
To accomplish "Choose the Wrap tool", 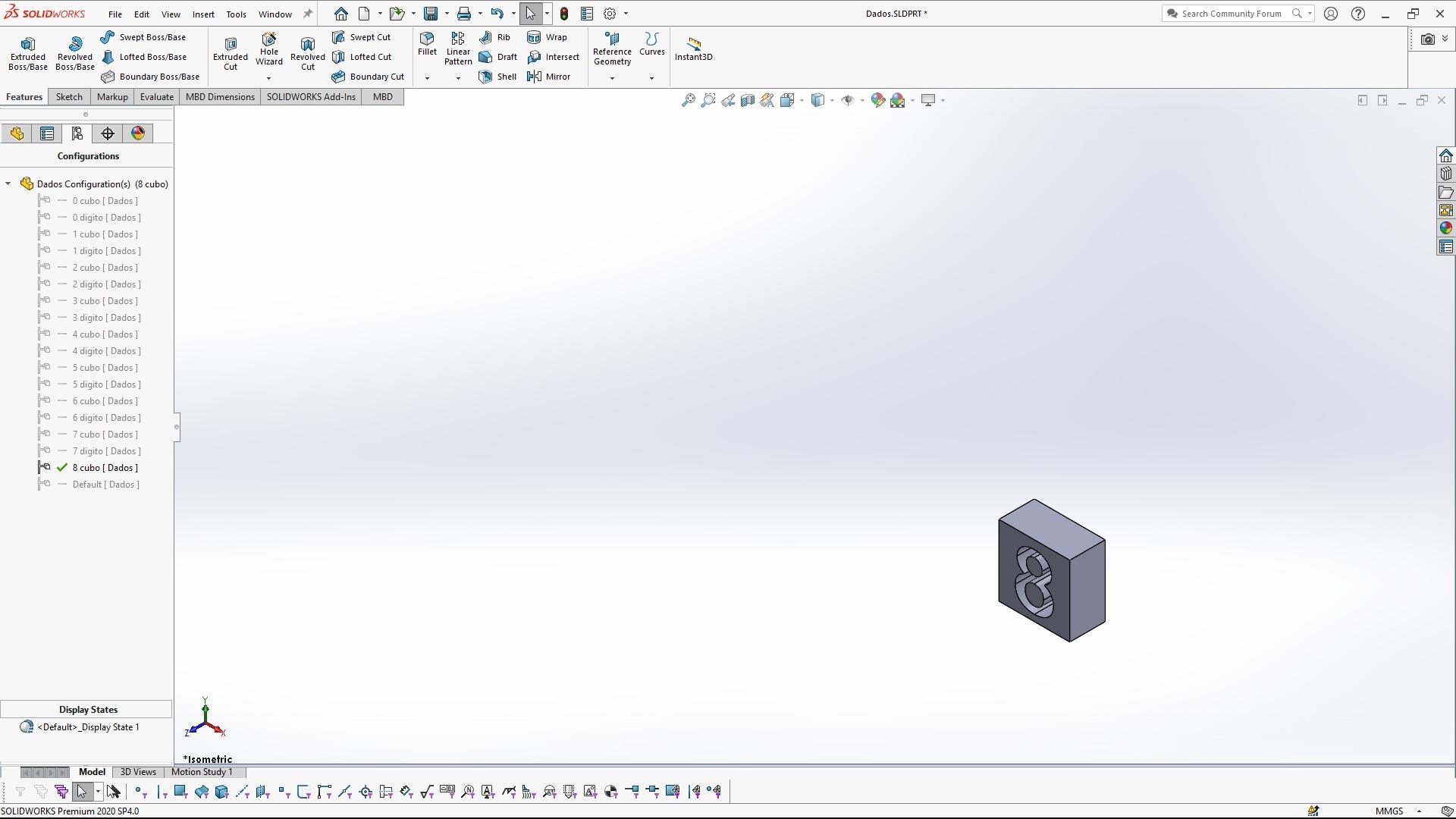I will pyautogui.click(x=547, y=37).
